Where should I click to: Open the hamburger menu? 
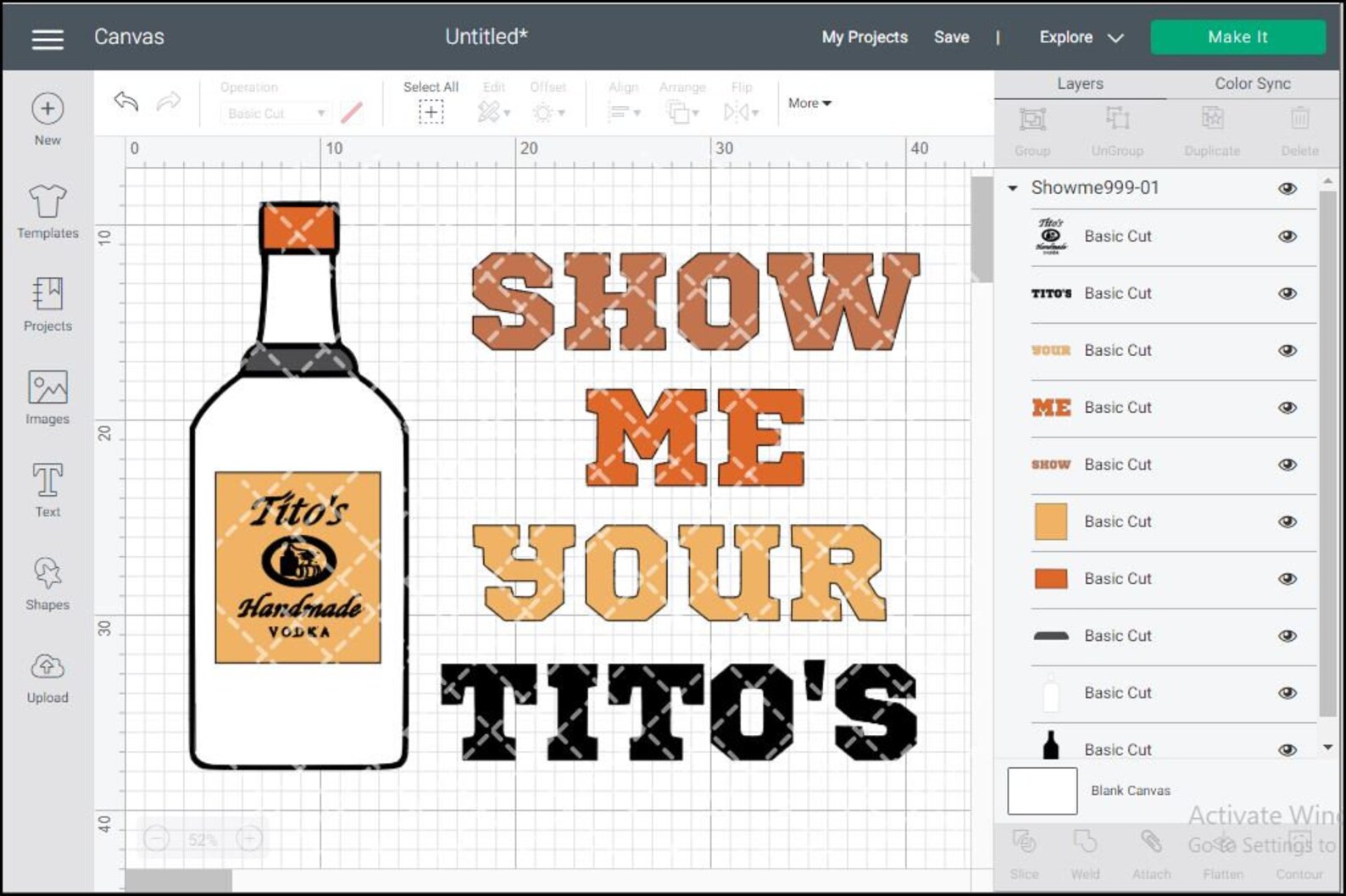coord(47,39)
